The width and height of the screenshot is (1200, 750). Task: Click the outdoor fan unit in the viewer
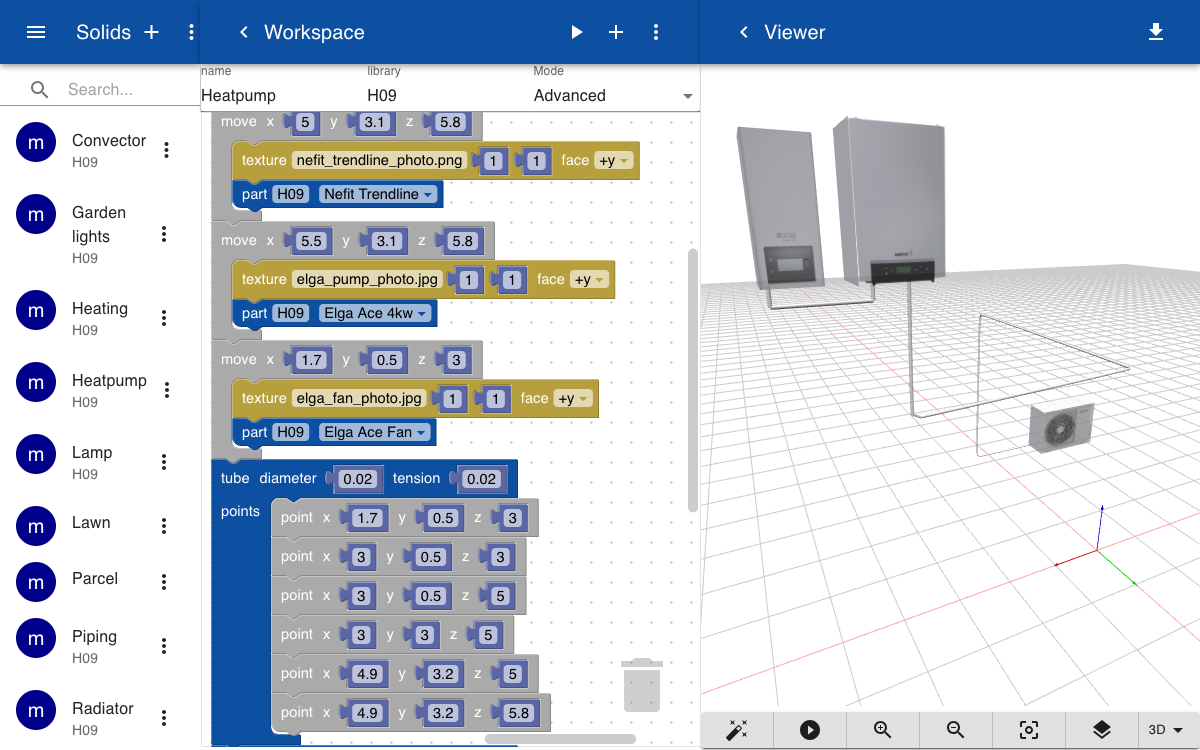point(1061,427)
